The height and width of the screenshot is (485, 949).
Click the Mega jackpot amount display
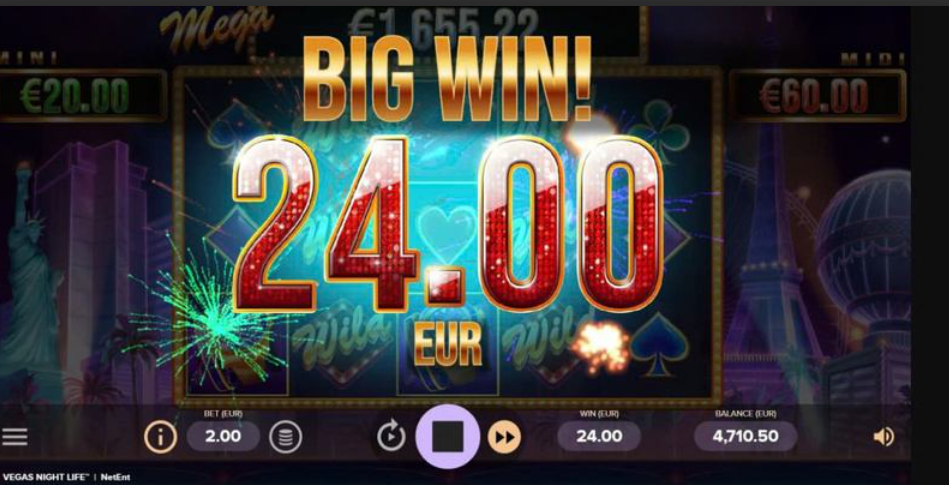(444, 26)
